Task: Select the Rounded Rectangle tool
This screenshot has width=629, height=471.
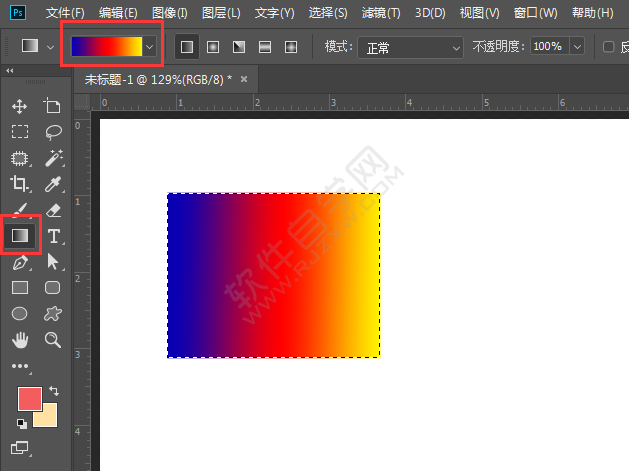Action: click(53, 288)
